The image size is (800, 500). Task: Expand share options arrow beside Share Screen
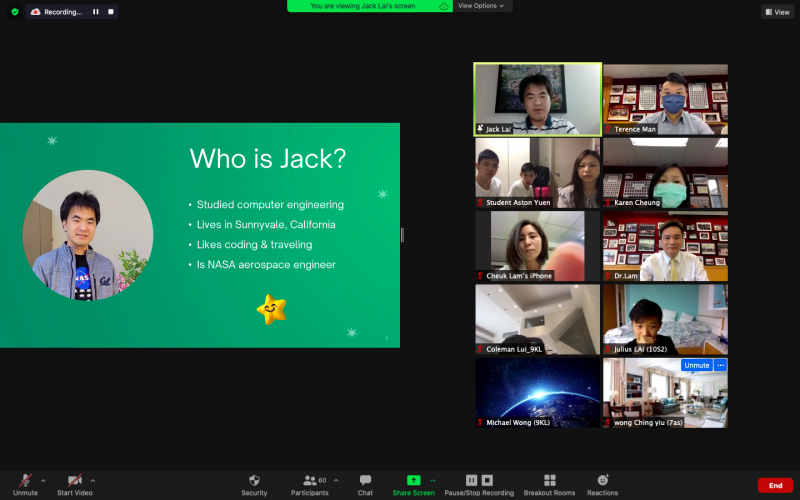tap(433, 480)
